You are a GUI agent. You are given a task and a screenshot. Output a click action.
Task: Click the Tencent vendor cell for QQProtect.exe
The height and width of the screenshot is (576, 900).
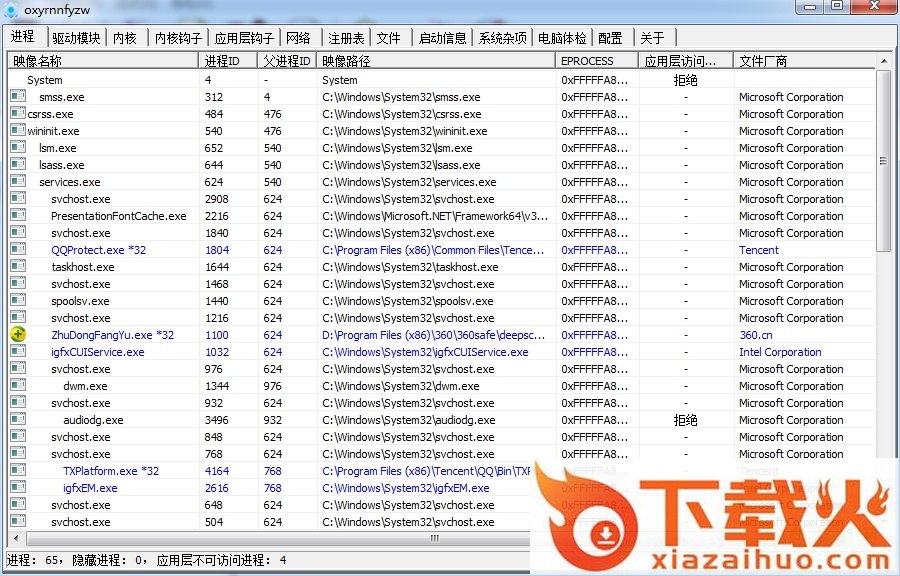pos(759,250)
